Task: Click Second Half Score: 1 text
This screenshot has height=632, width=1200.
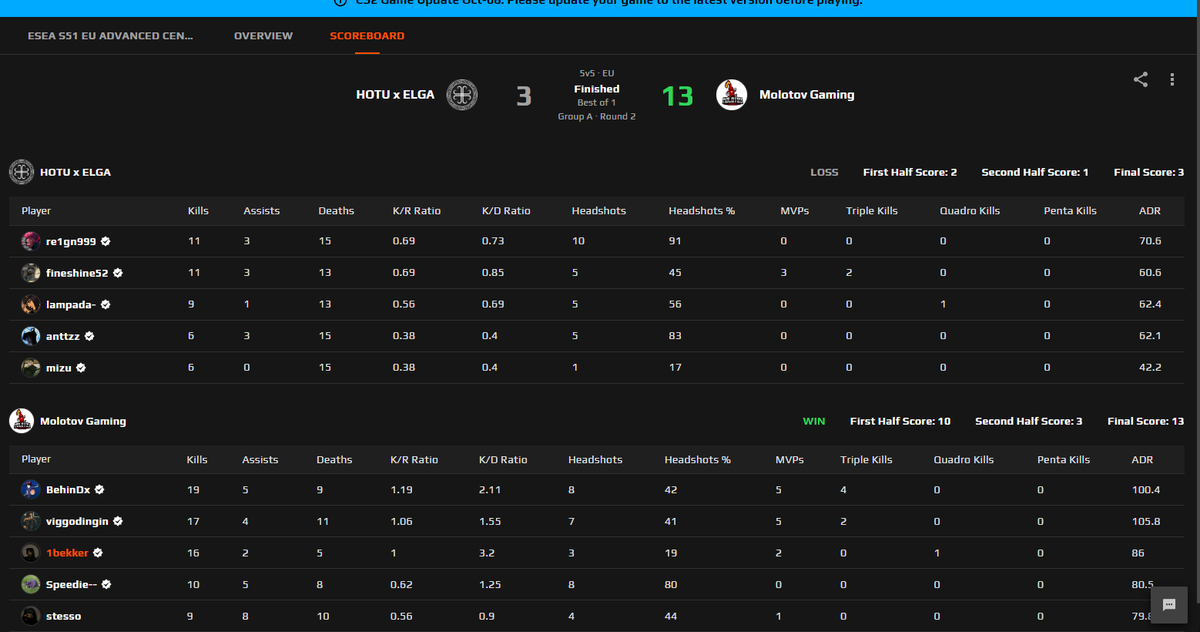Action: (1035, 172)
